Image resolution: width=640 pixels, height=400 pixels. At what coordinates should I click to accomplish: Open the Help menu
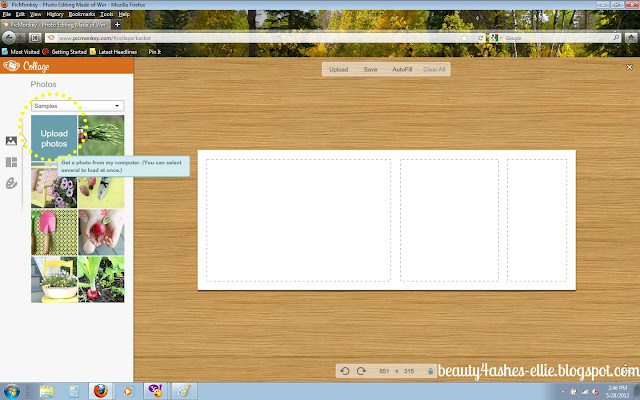[124, 14]
